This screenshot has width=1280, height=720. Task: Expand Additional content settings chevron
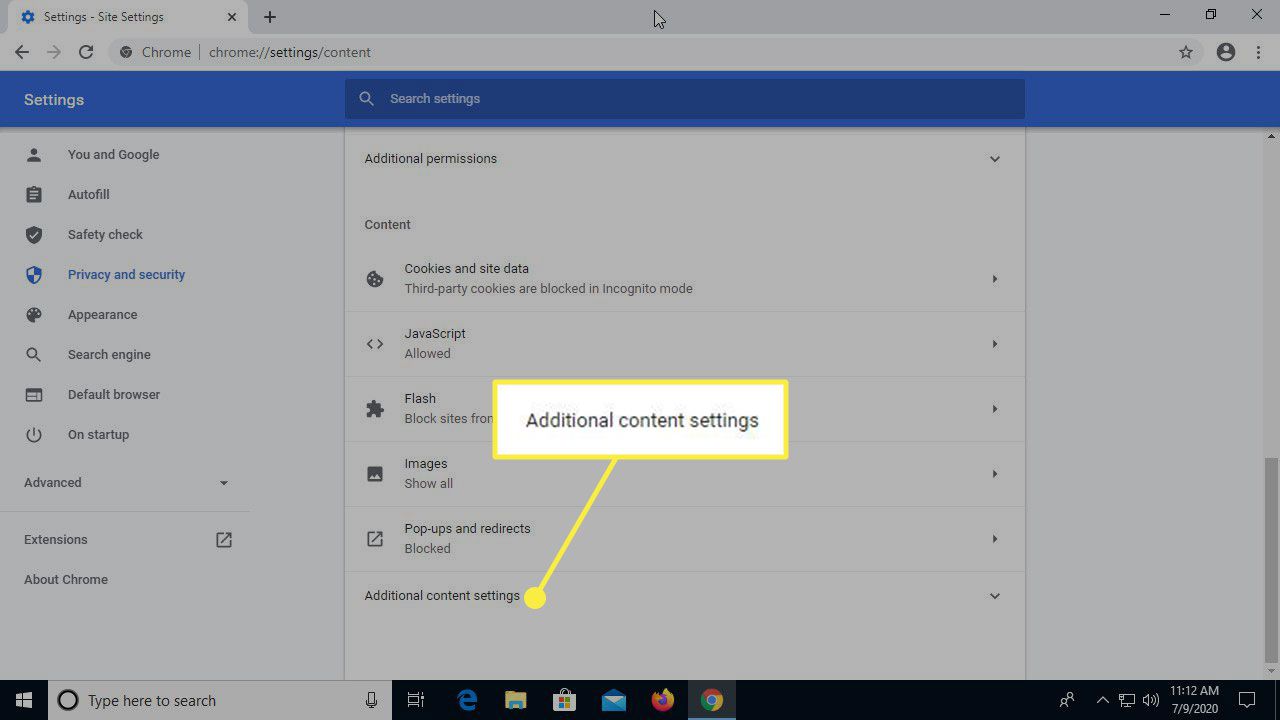(x=995, y=596)
